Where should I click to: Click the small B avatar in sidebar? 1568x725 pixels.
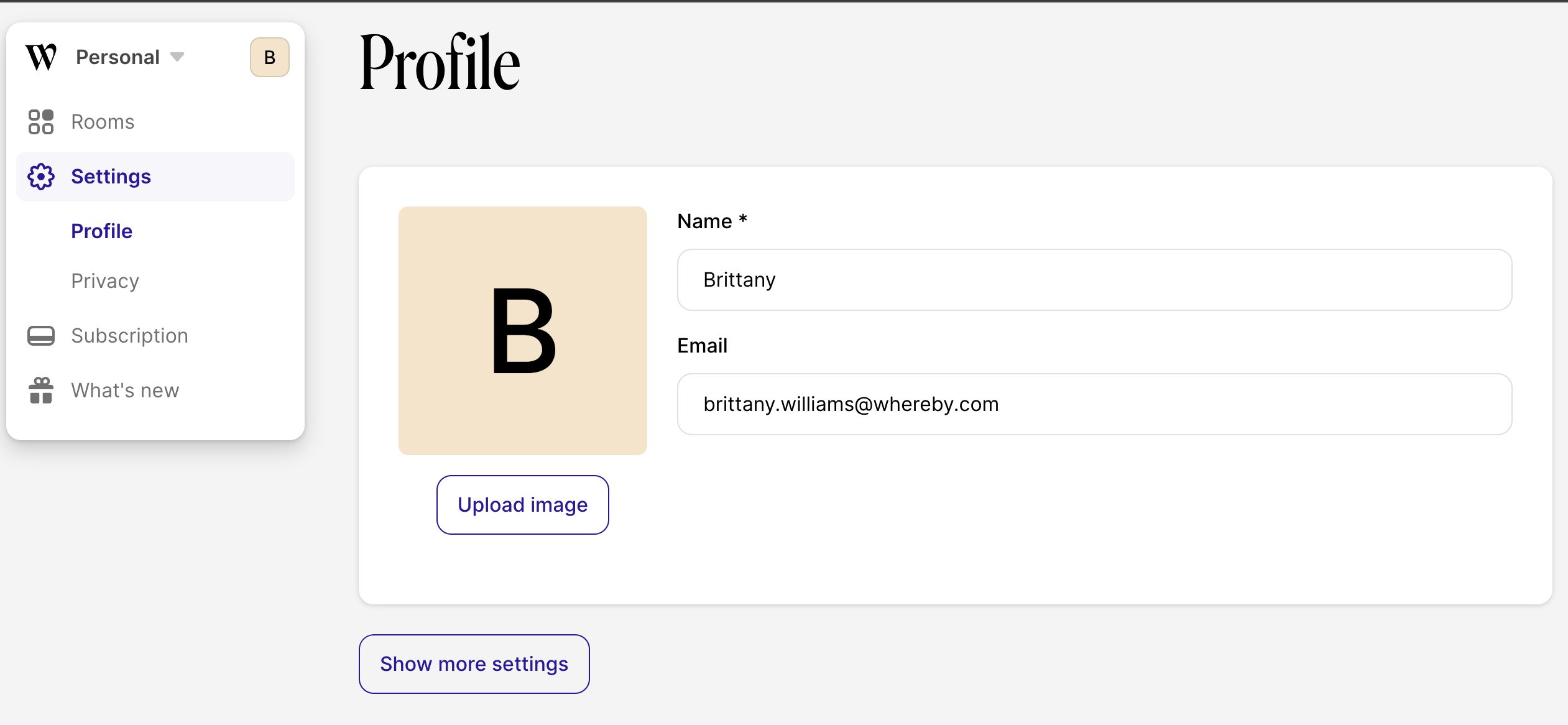point(269,57)
